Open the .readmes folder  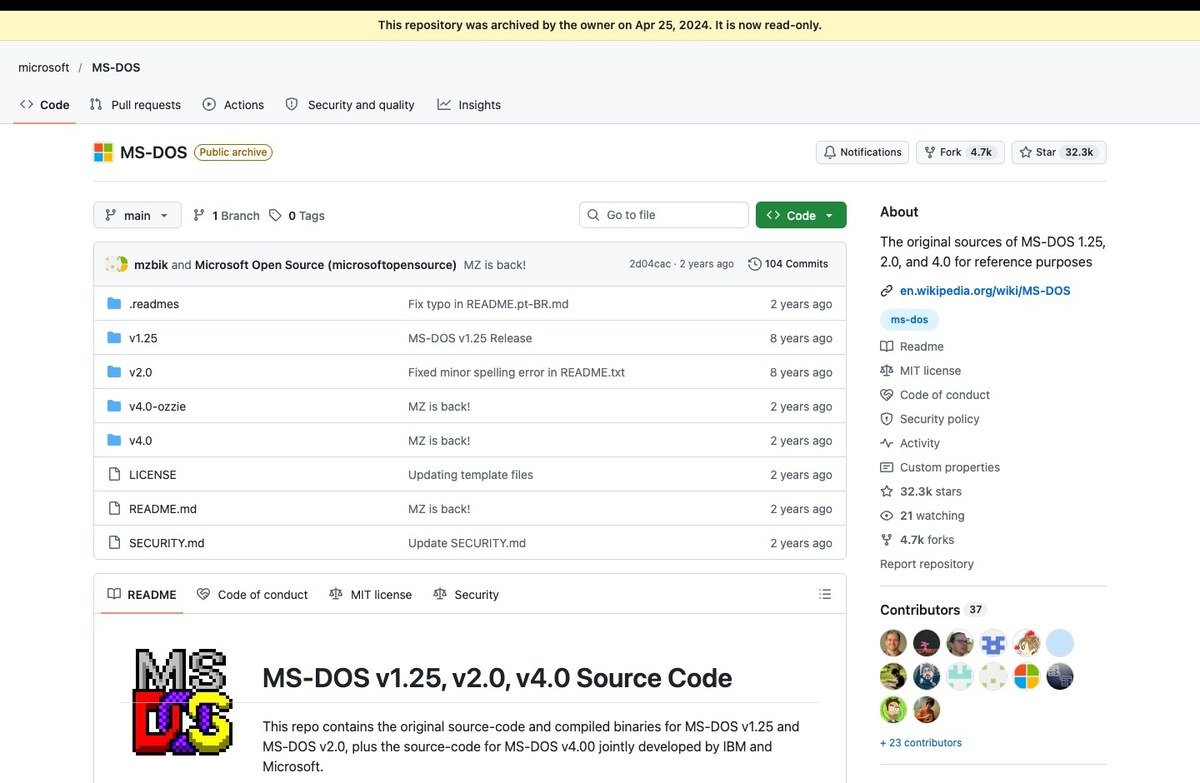pyautogui.click(x=154, y=304)
